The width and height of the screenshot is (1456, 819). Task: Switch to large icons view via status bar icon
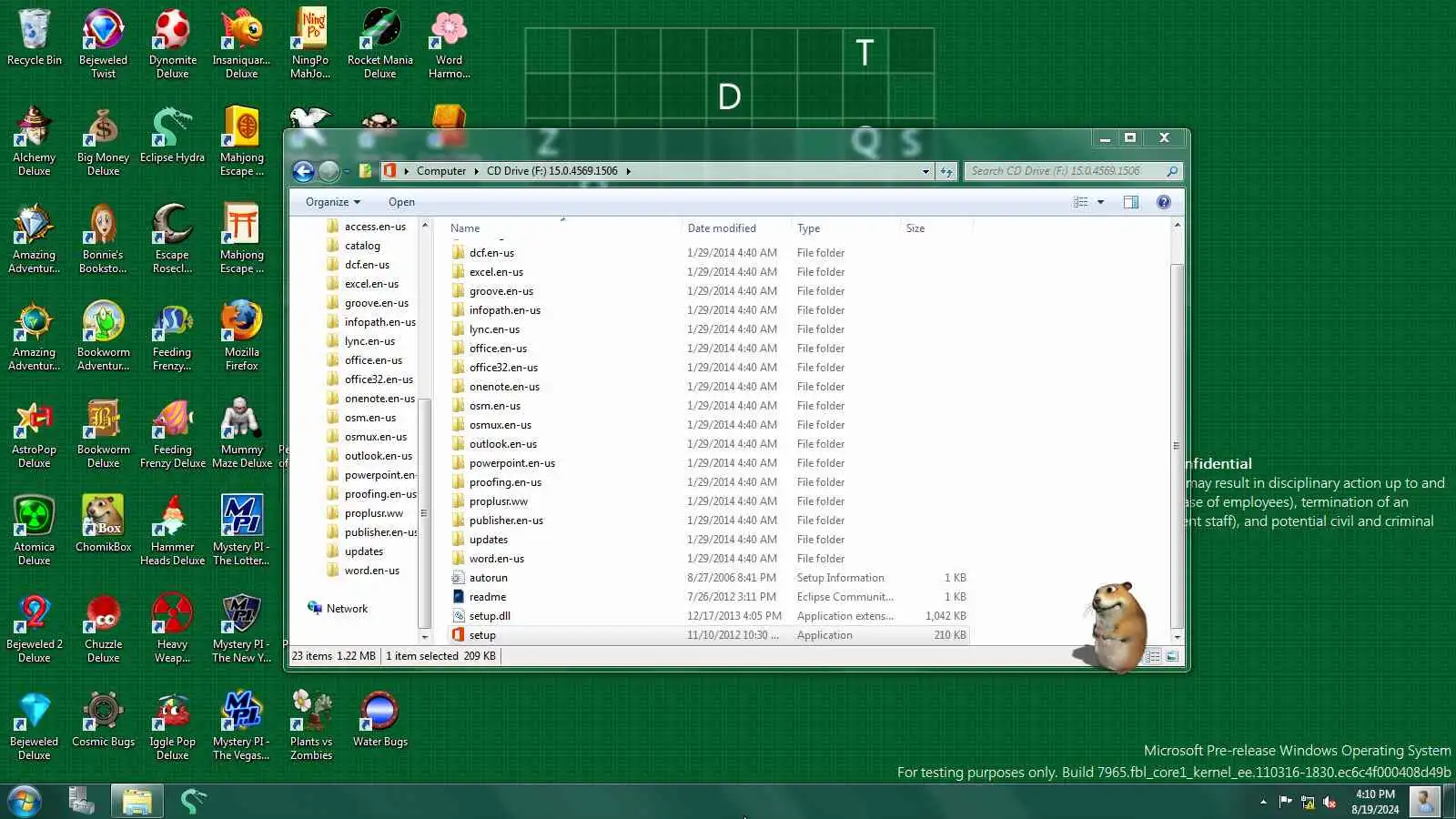[x=1172, y=656]
